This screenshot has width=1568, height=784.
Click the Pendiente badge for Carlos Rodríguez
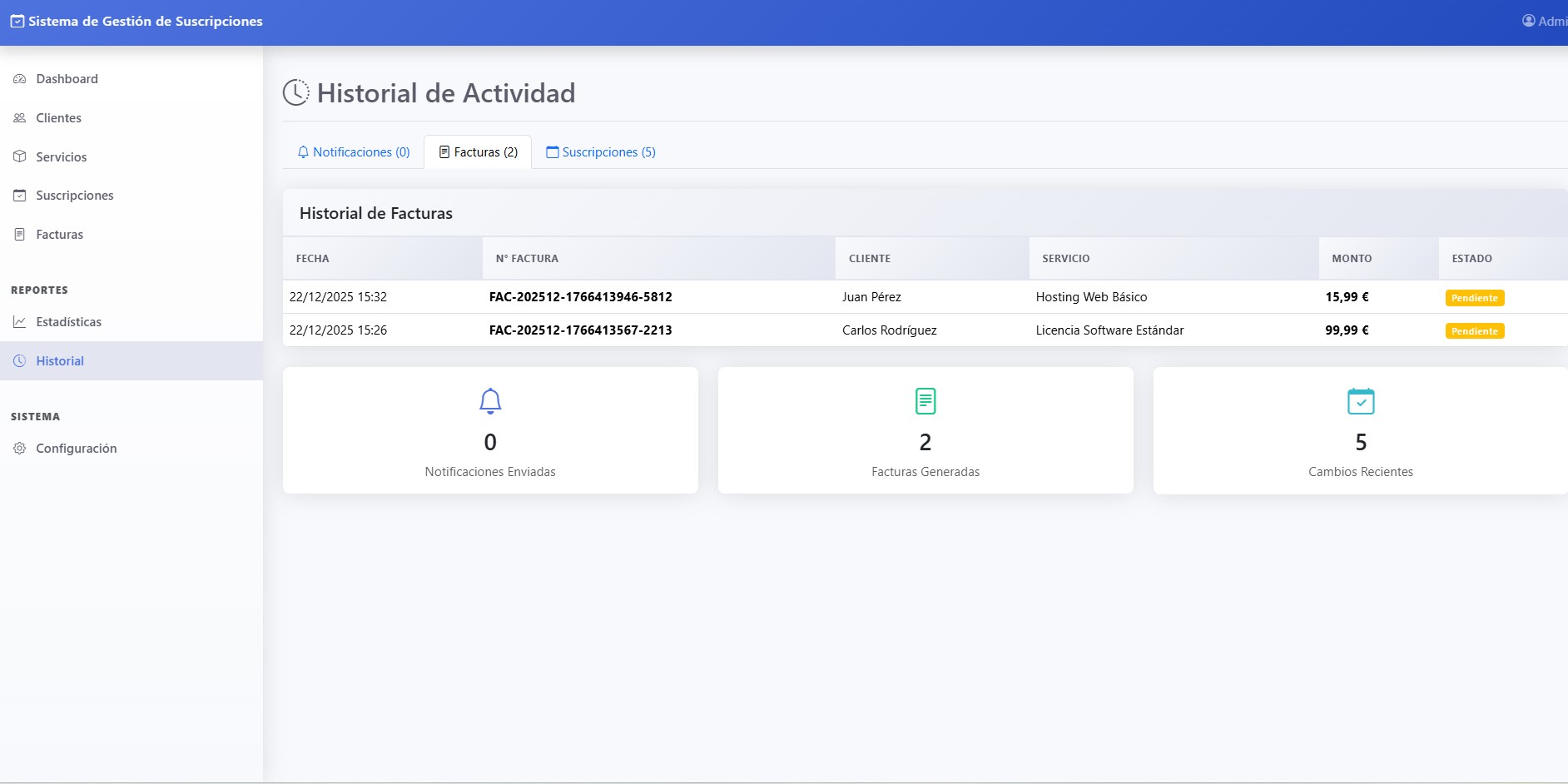(x=1474, y=330)
